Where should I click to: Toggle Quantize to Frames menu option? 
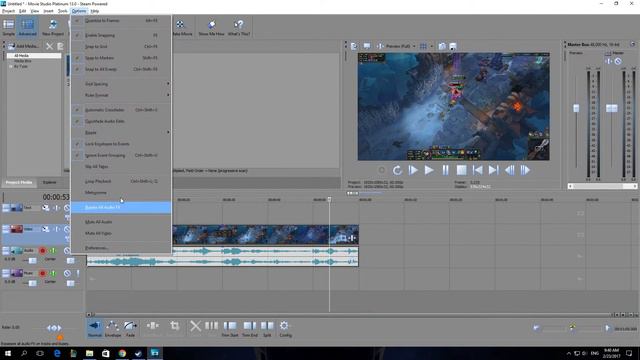tap(121, 20)
